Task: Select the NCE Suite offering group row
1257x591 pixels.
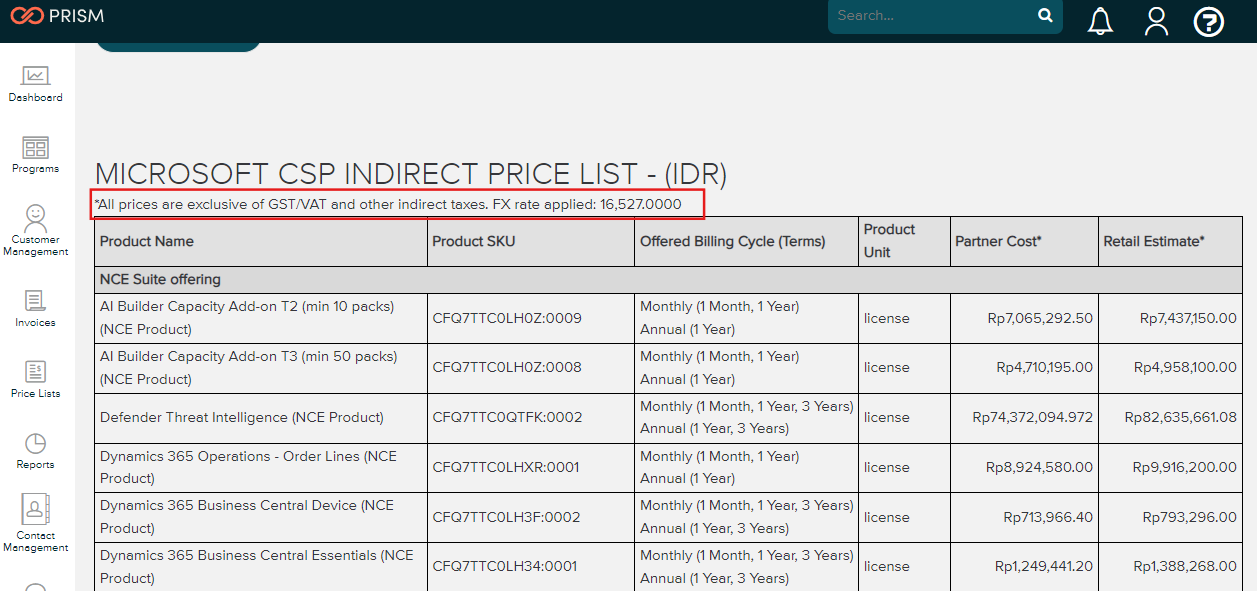Action: pos(669,280)
